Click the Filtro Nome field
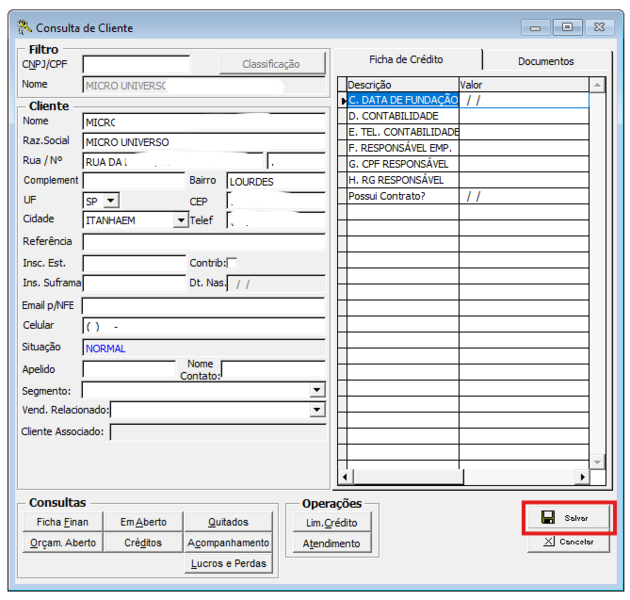This screenshot has height=600, width=630. click(204, 85)
